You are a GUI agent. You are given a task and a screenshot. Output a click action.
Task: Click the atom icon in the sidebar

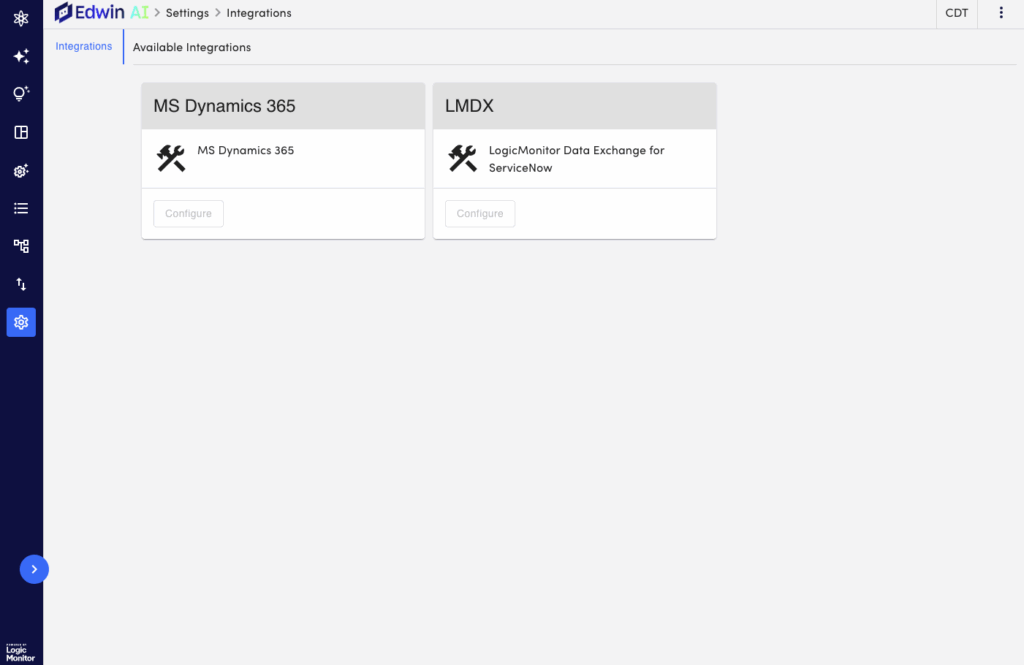pos(21,18)
